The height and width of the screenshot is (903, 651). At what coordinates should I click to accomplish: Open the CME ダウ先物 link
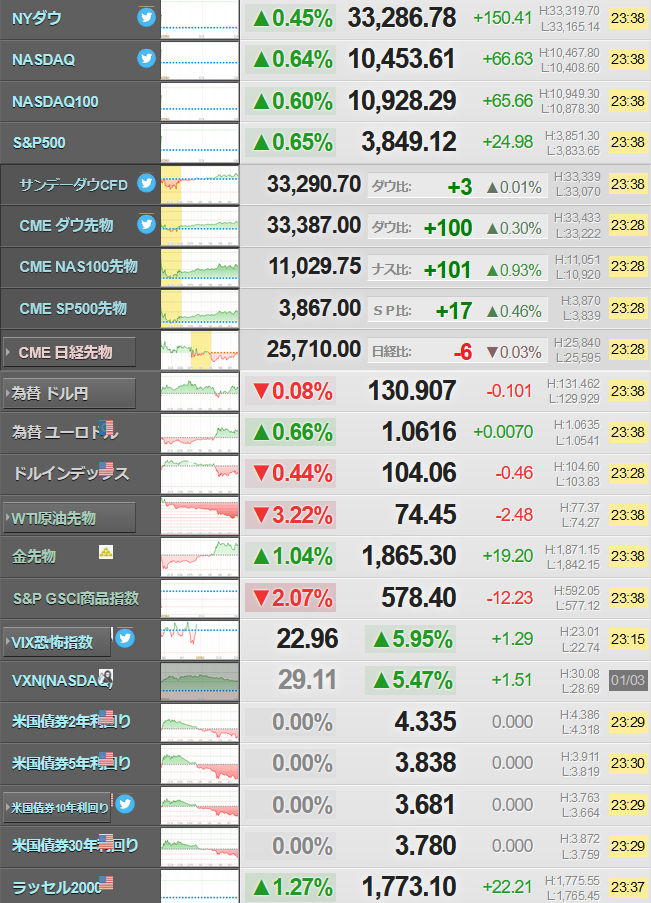pos(66,225)
